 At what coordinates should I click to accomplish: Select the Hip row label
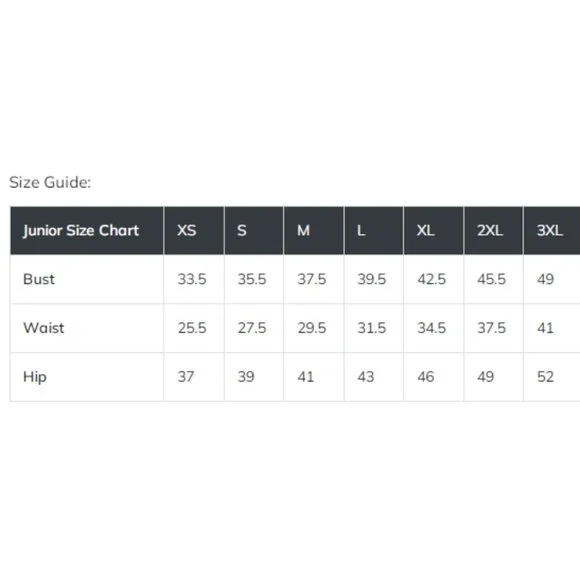click(35, 377)
